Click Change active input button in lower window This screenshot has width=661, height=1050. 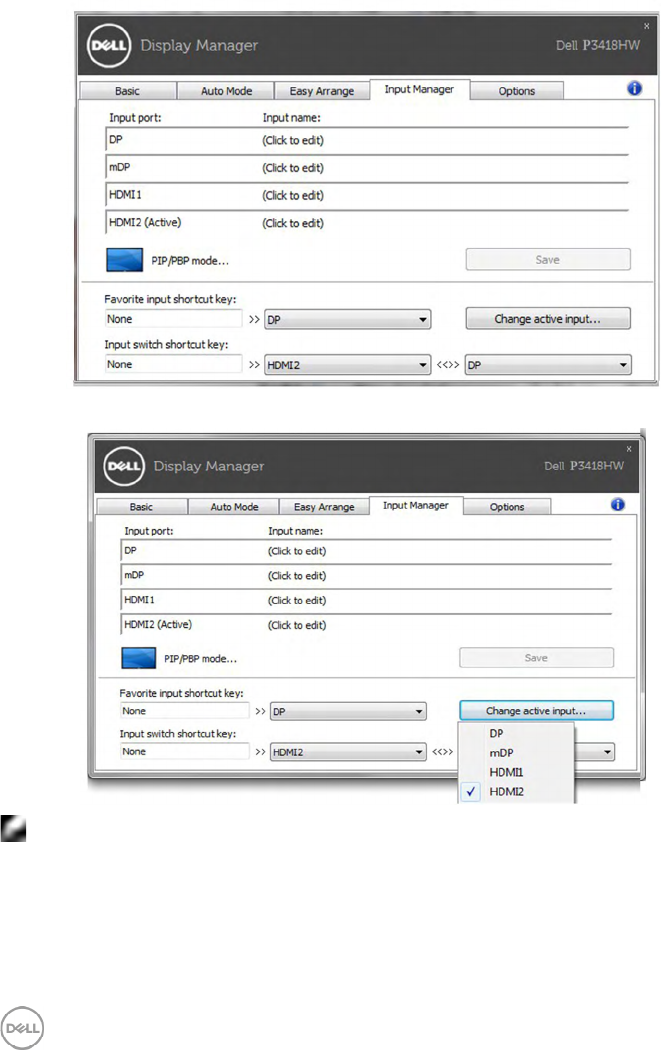point(536,710)
